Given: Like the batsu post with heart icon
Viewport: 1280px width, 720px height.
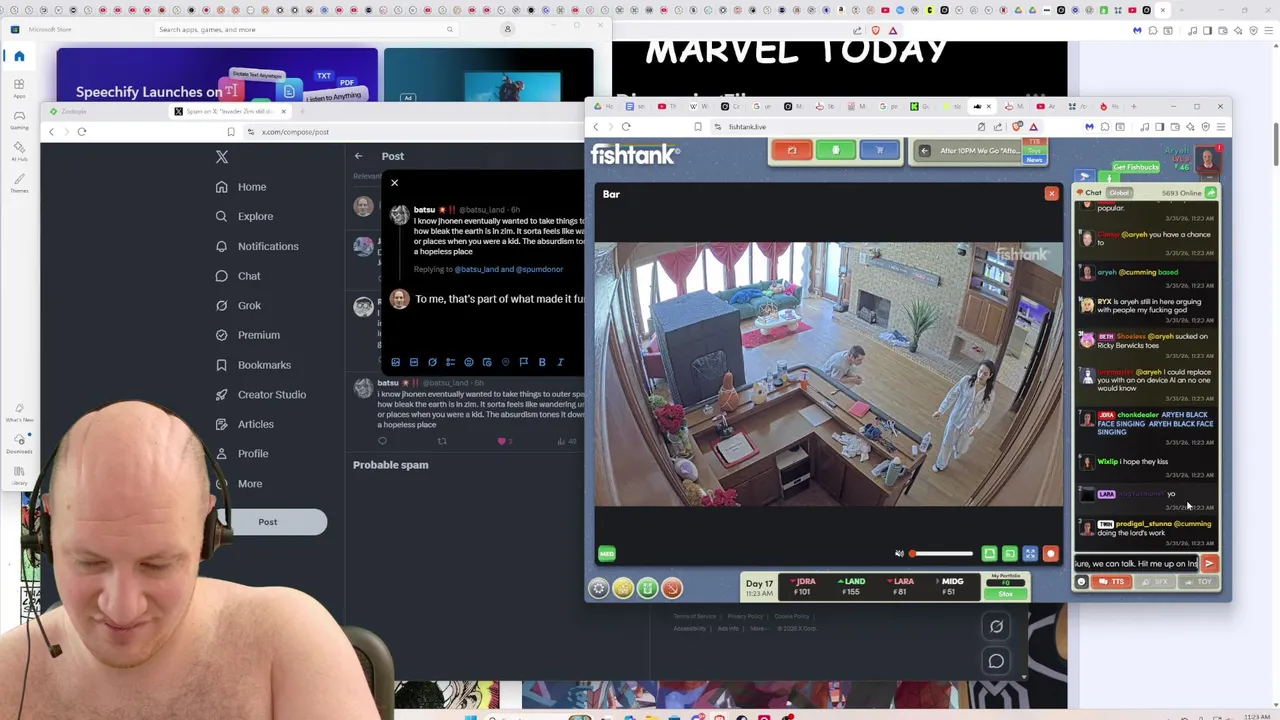Looking at the screenshot, I should [x=502, y=441].
